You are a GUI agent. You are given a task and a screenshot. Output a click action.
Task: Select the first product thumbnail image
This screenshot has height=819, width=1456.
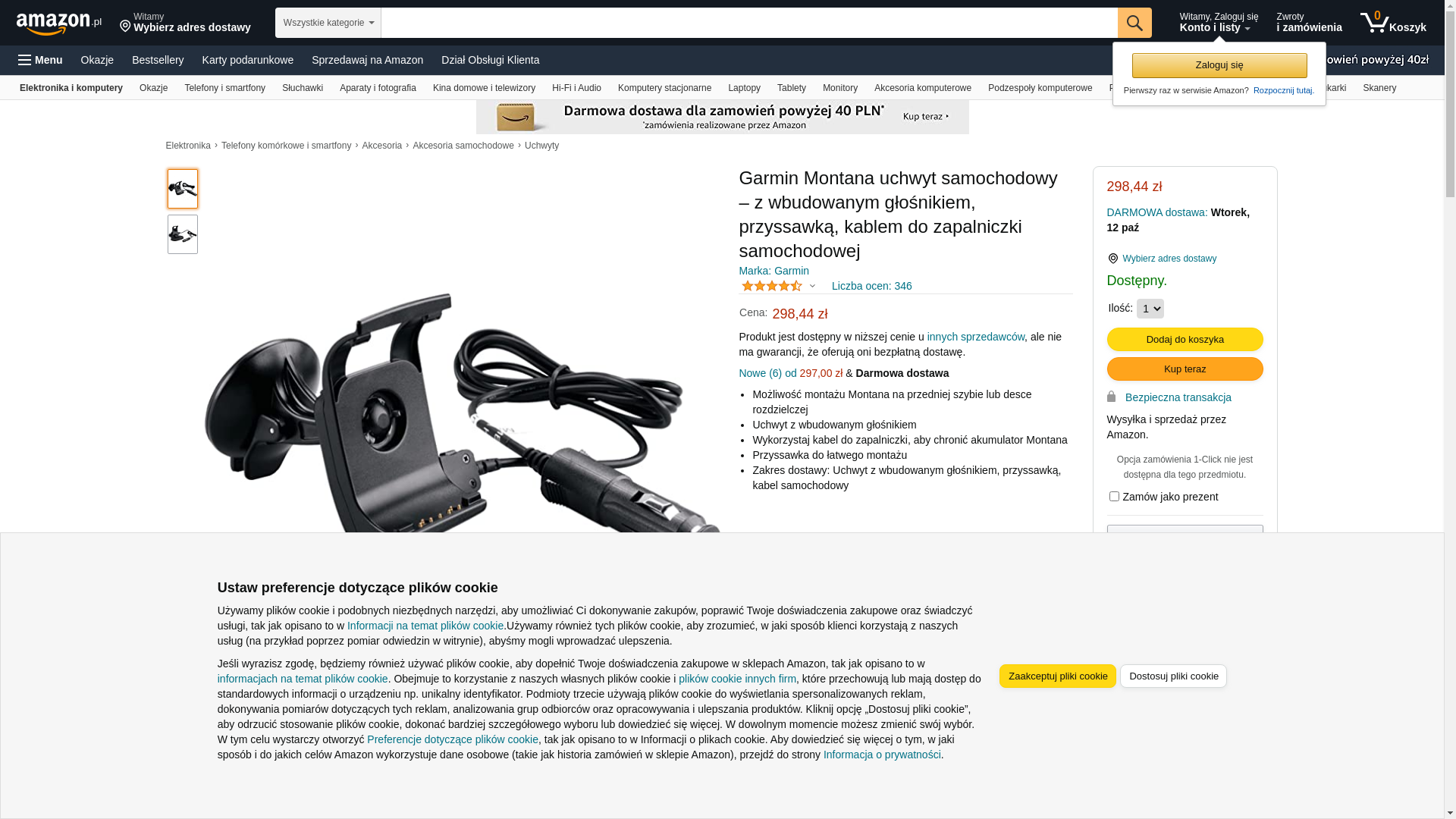[183, 189]
